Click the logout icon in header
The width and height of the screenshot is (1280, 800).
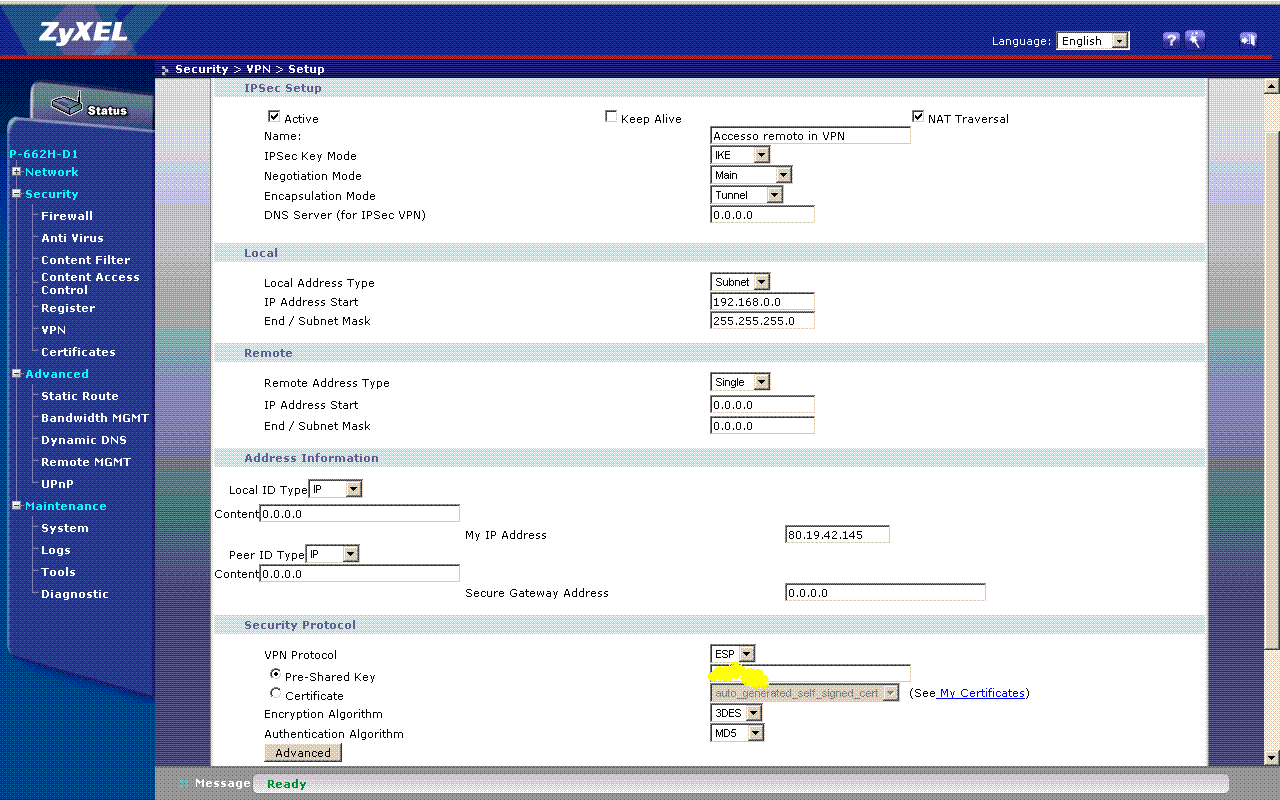[1247, 40]
